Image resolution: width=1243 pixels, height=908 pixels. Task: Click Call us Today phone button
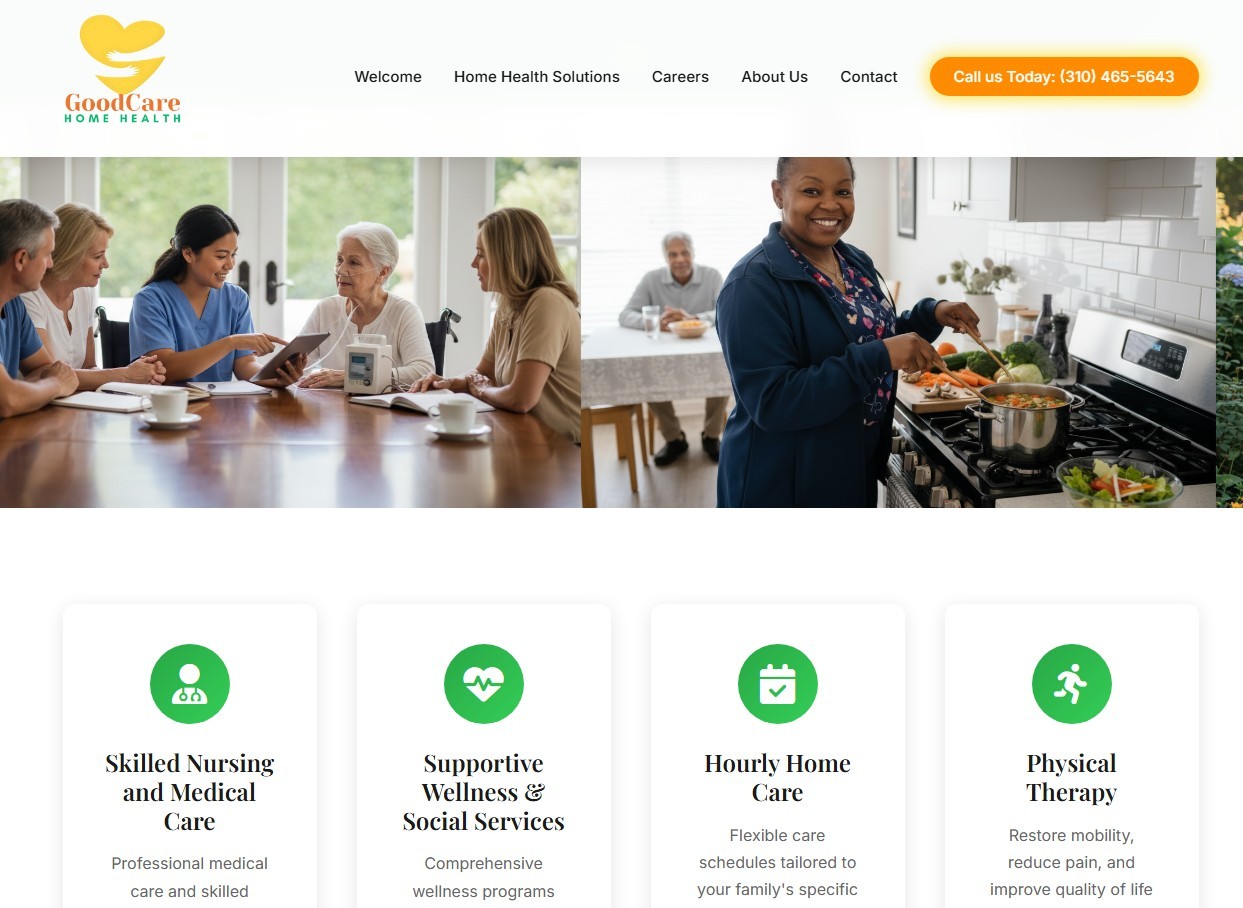(1064, 77)
